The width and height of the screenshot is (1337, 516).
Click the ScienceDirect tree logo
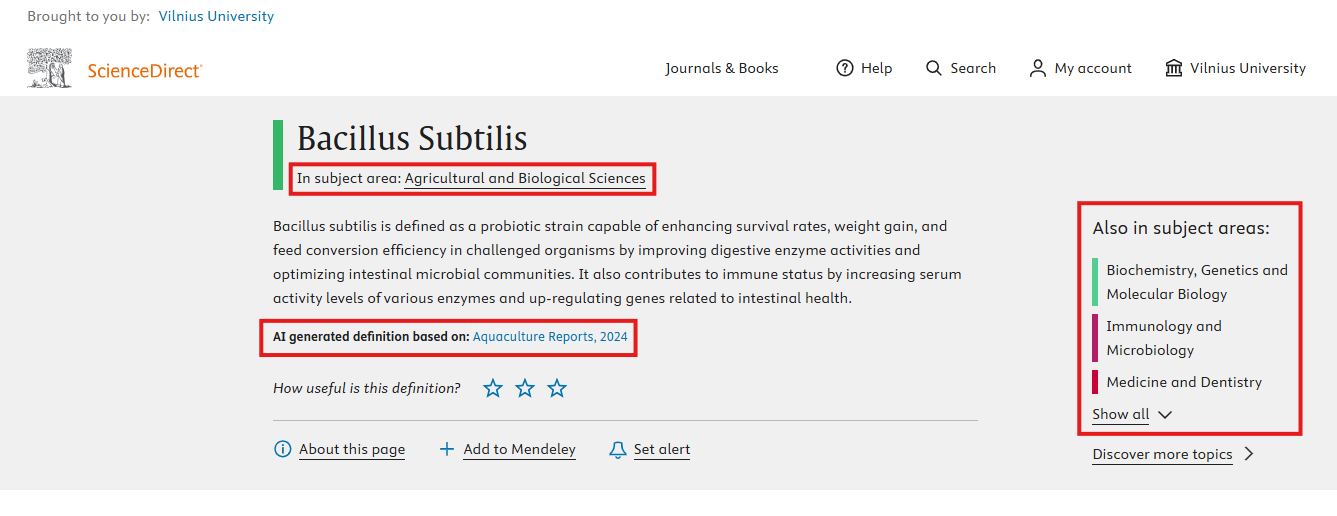pyautogui.click(x=49, y=68)
